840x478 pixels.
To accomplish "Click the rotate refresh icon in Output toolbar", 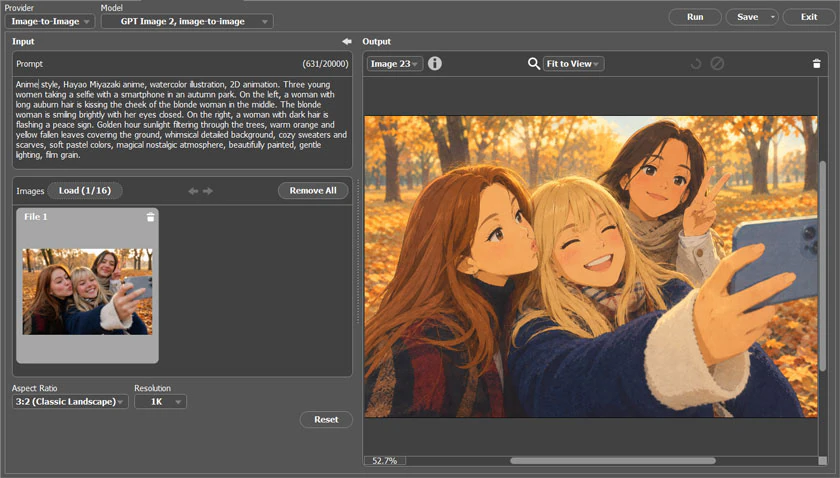I will click(696, 64).
